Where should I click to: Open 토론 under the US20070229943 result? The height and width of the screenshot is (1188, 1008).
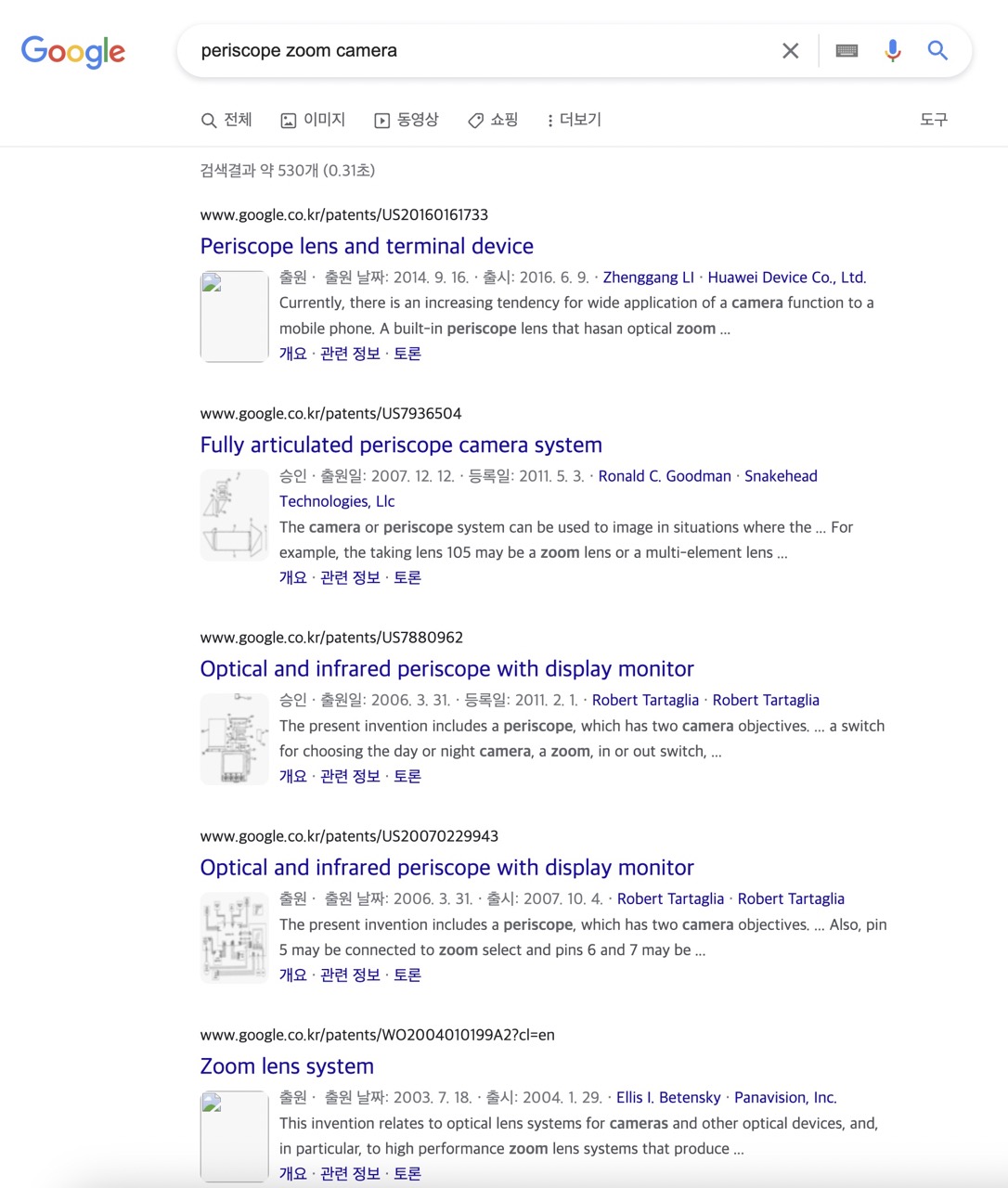tap(407, 975)
